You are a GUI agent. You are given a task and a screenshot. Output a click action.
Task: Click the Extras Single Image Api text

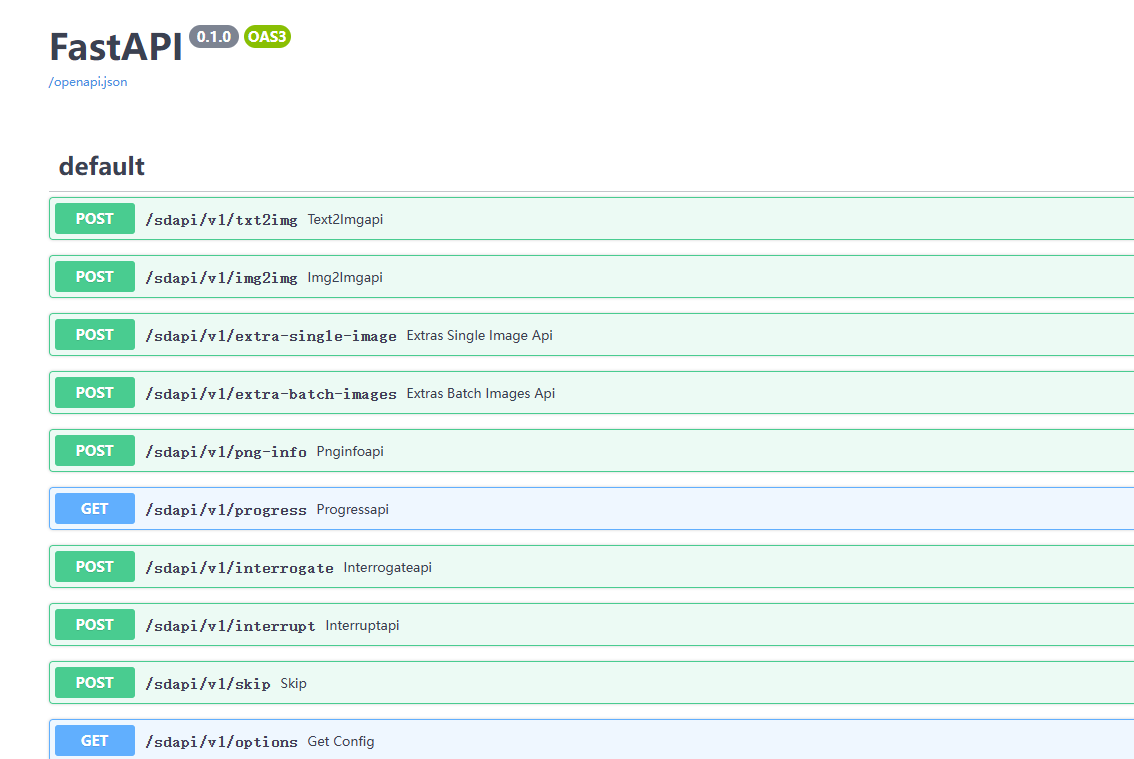point(479,335)
